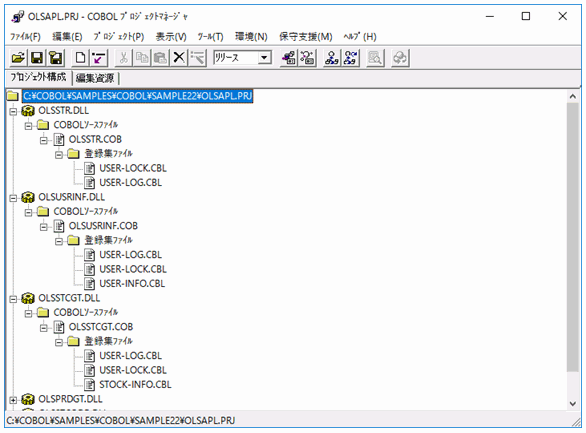Open the 保守支援(M) menu
The width and height of the screenshot is (586, 433).
tap(306, 37)
